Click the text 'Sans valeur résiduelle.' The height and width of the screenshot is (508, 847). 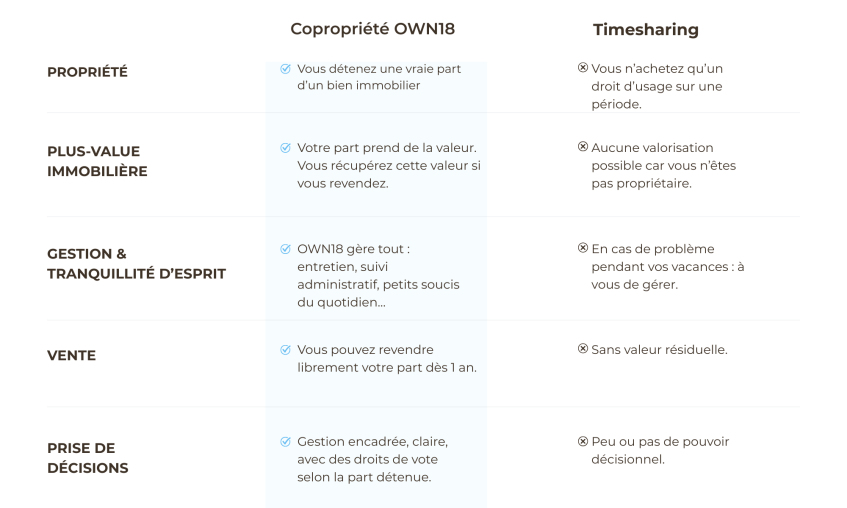tap(659, 350)
